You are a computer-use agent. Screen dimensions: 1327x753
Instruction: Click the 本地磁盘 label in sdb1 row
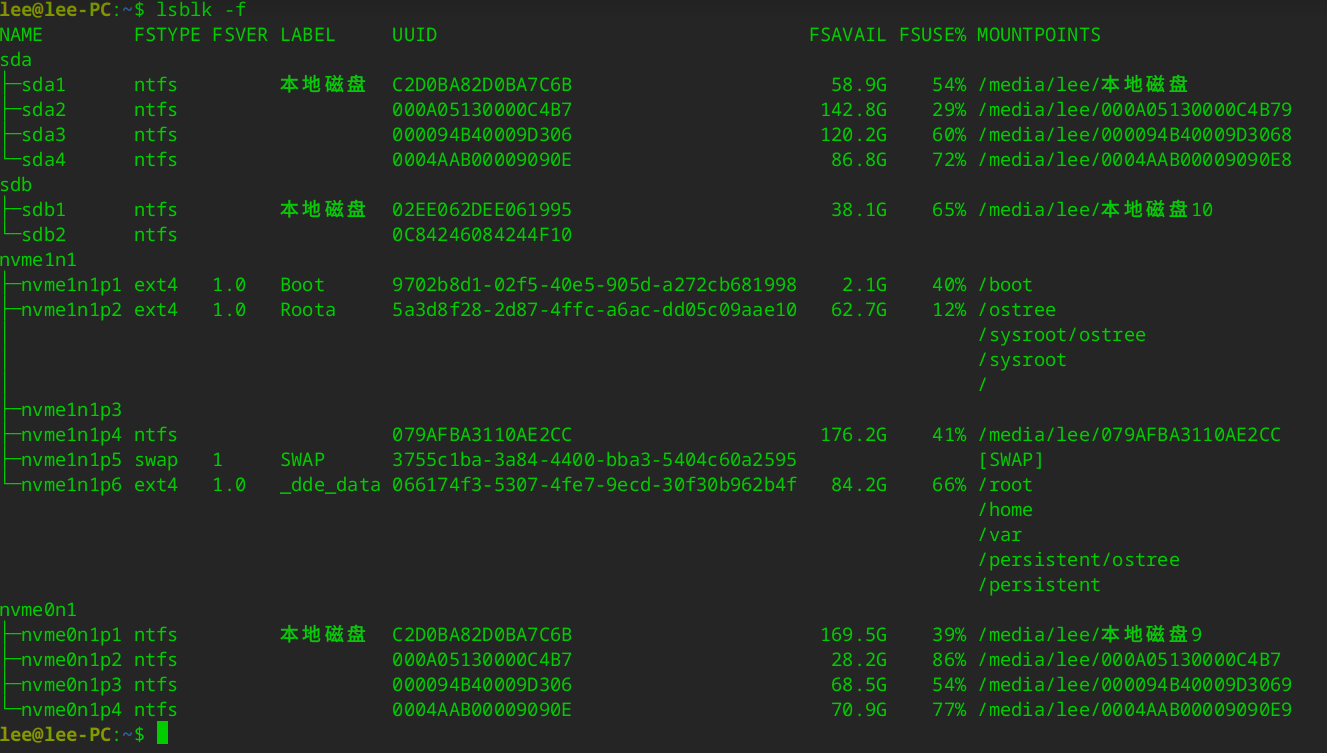[323, 210]
